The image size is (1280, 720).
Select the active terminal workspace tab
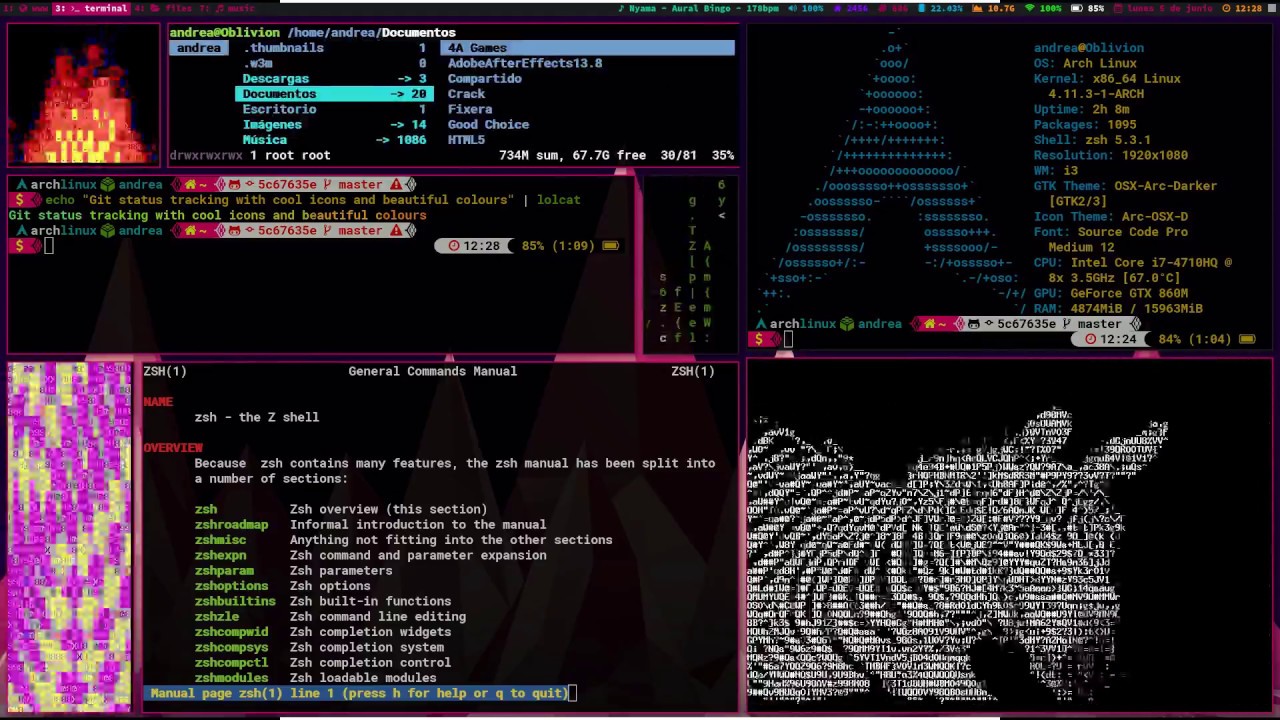pyautogui.click(x=91, y=8)
